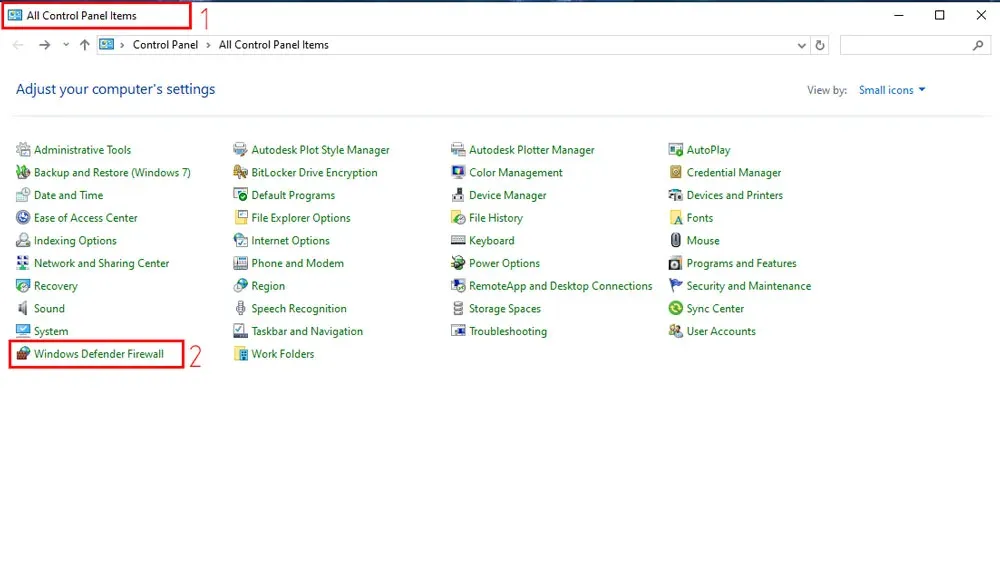Image resolution: width=1000 pixels, height=574 pixels.
Task: Click the Storage Spaces icon
Action: point(458,308)
